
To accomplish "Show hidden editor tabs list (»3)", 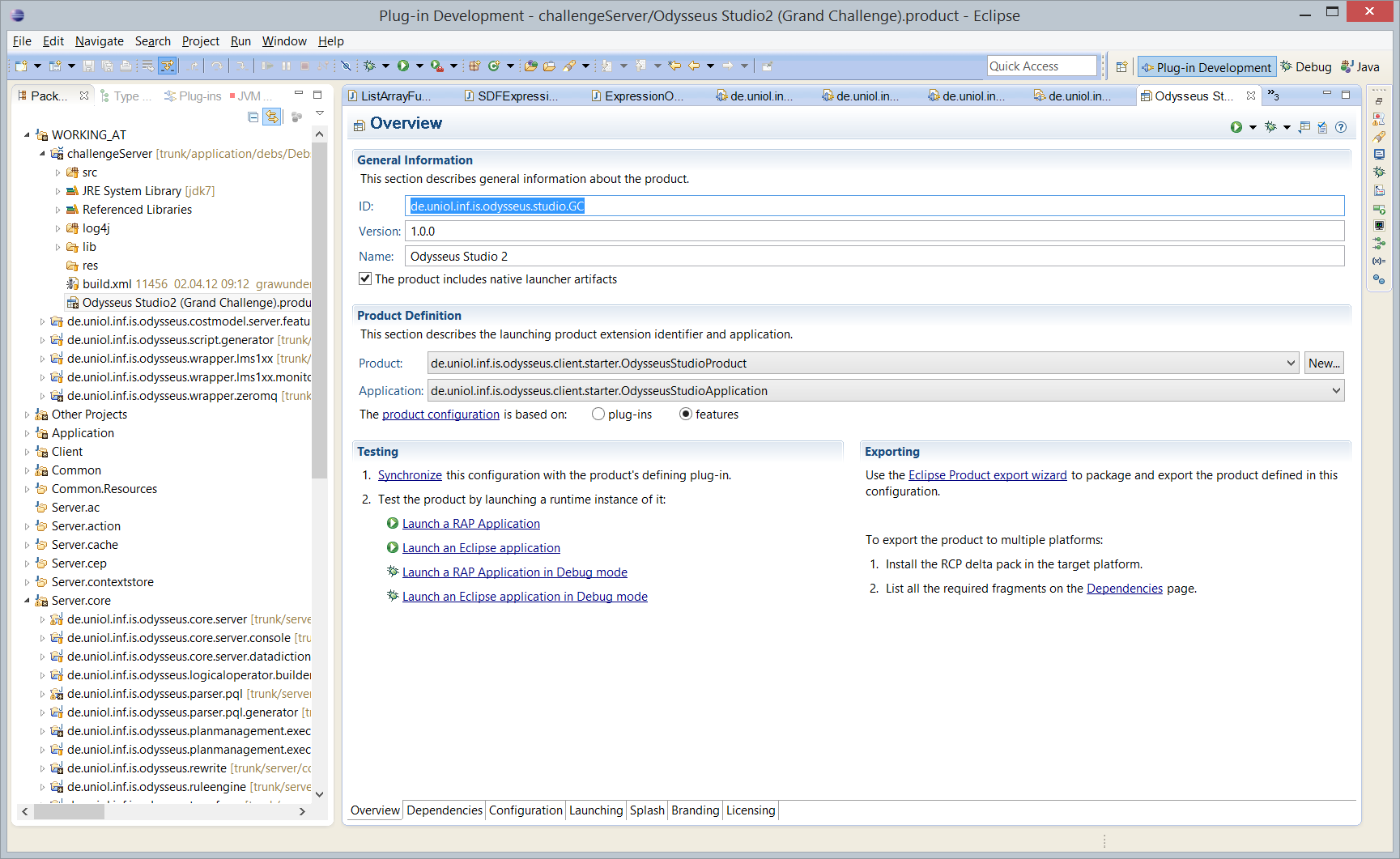I will click(x=1274, y=96).
